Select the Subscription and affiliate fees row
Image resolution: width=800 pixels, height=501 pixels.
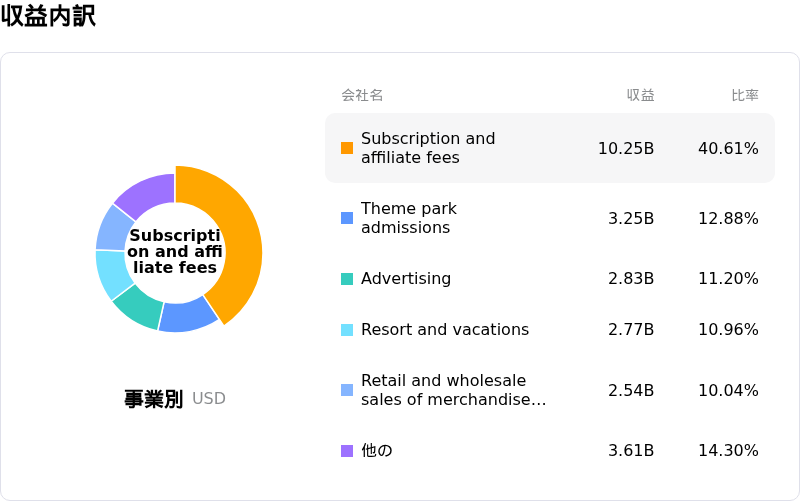click(x=550, y=148)
